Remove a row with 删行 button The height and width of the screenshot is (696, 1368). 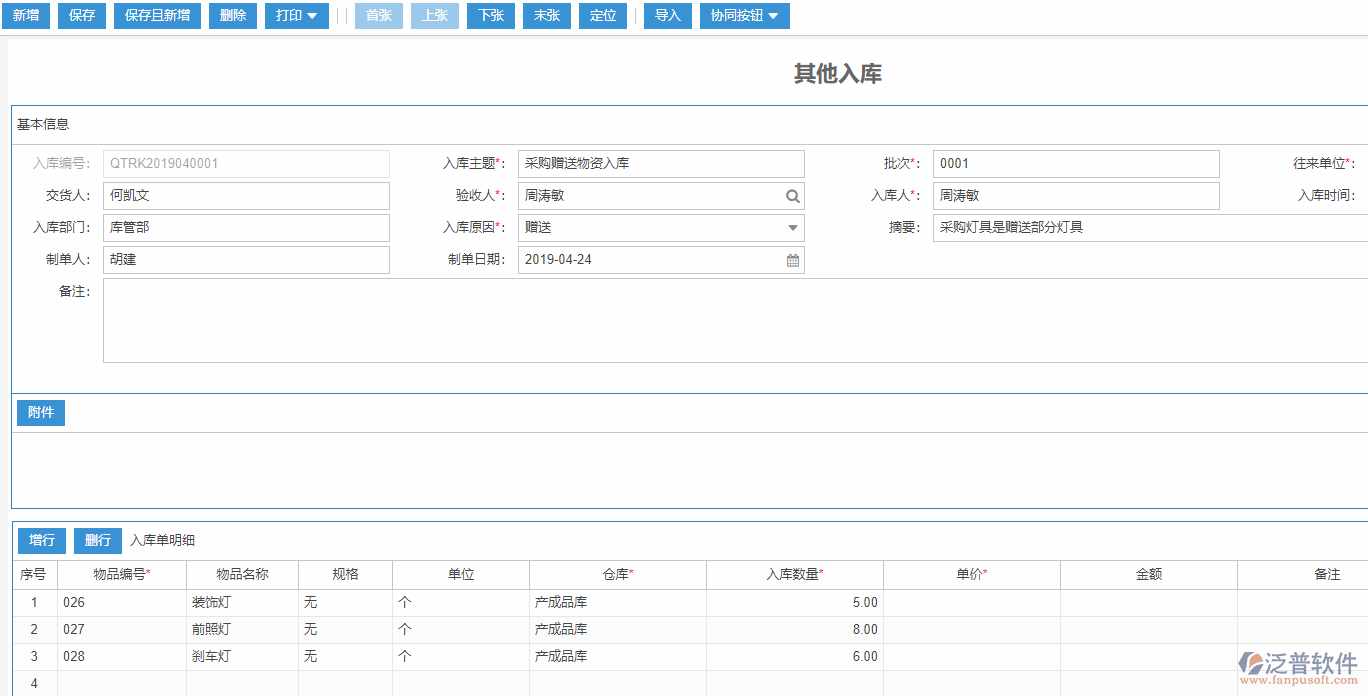tap(97, 541)
